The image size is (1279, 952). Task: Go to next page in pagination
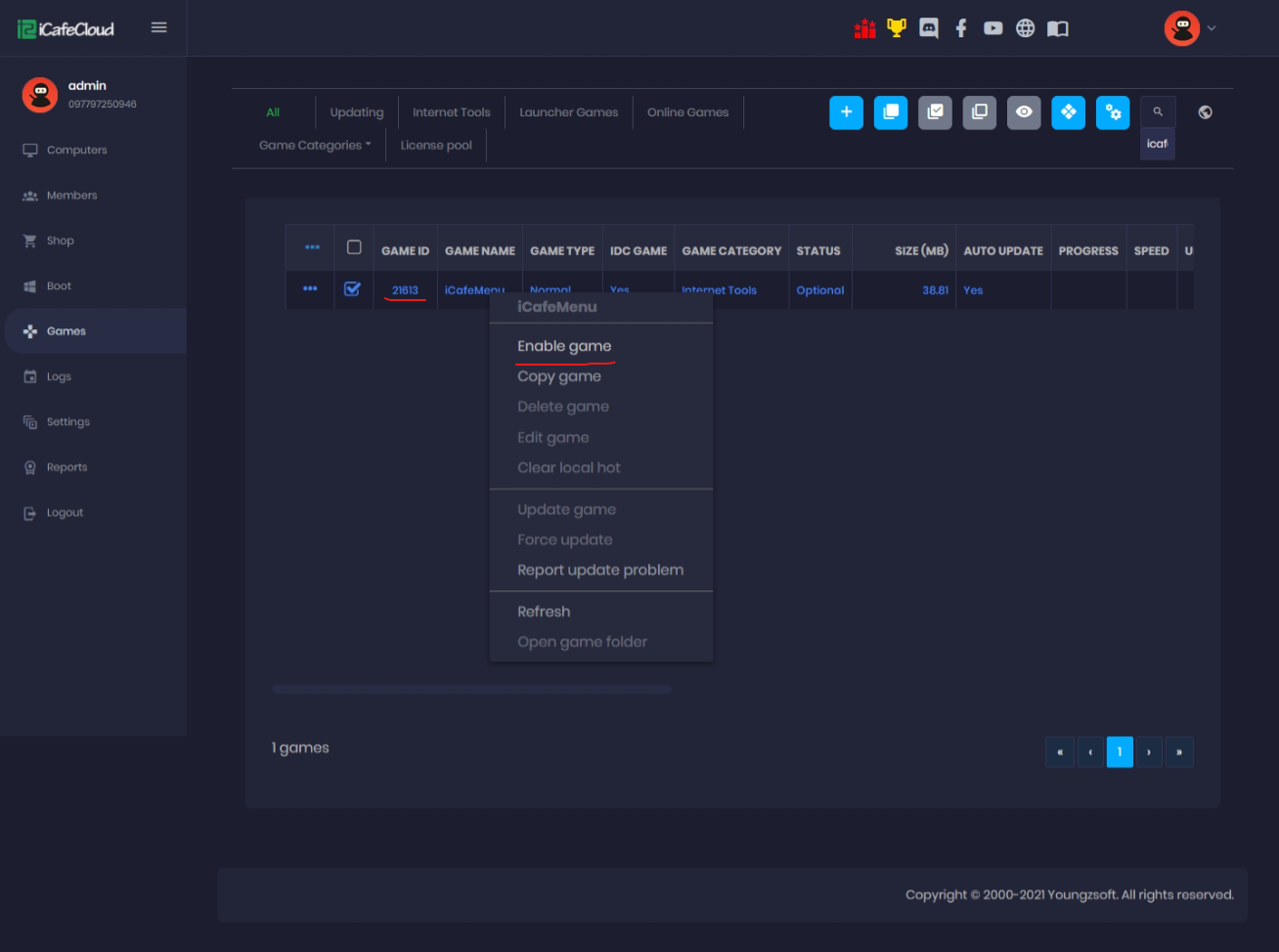1149,752
